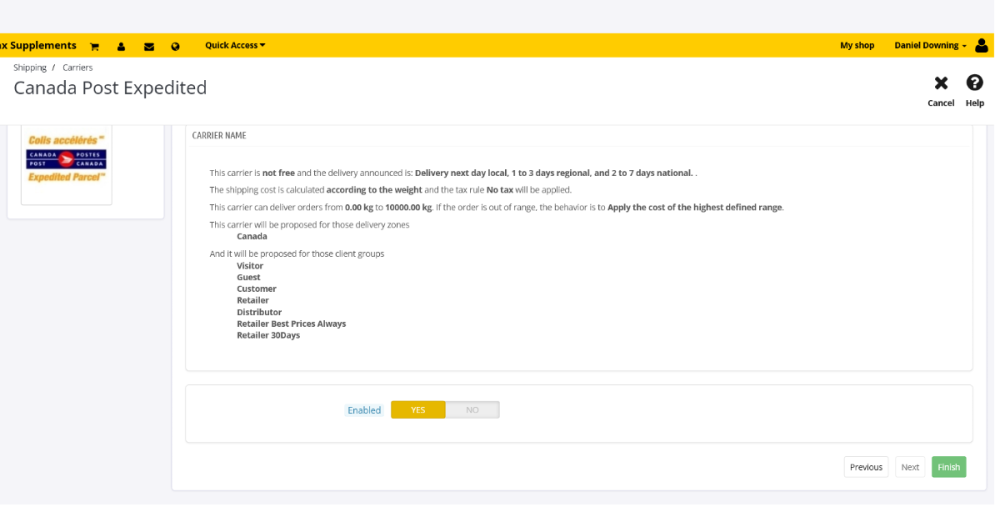Go to Shipping in breadcrumb
Viewport: 1000px width, 507px height.
coord(30,68)
